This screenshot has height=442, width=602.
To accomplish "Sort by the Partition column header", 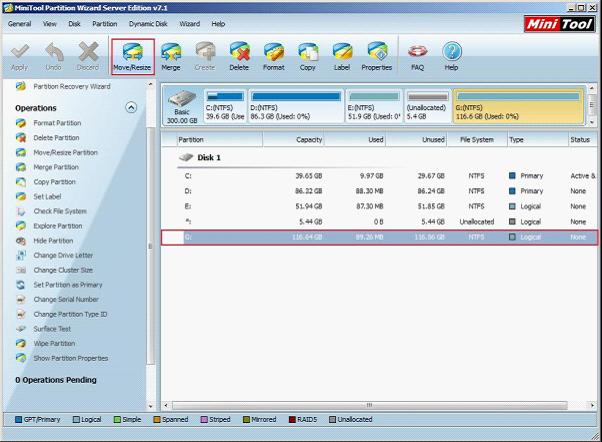I will point(220,140).
